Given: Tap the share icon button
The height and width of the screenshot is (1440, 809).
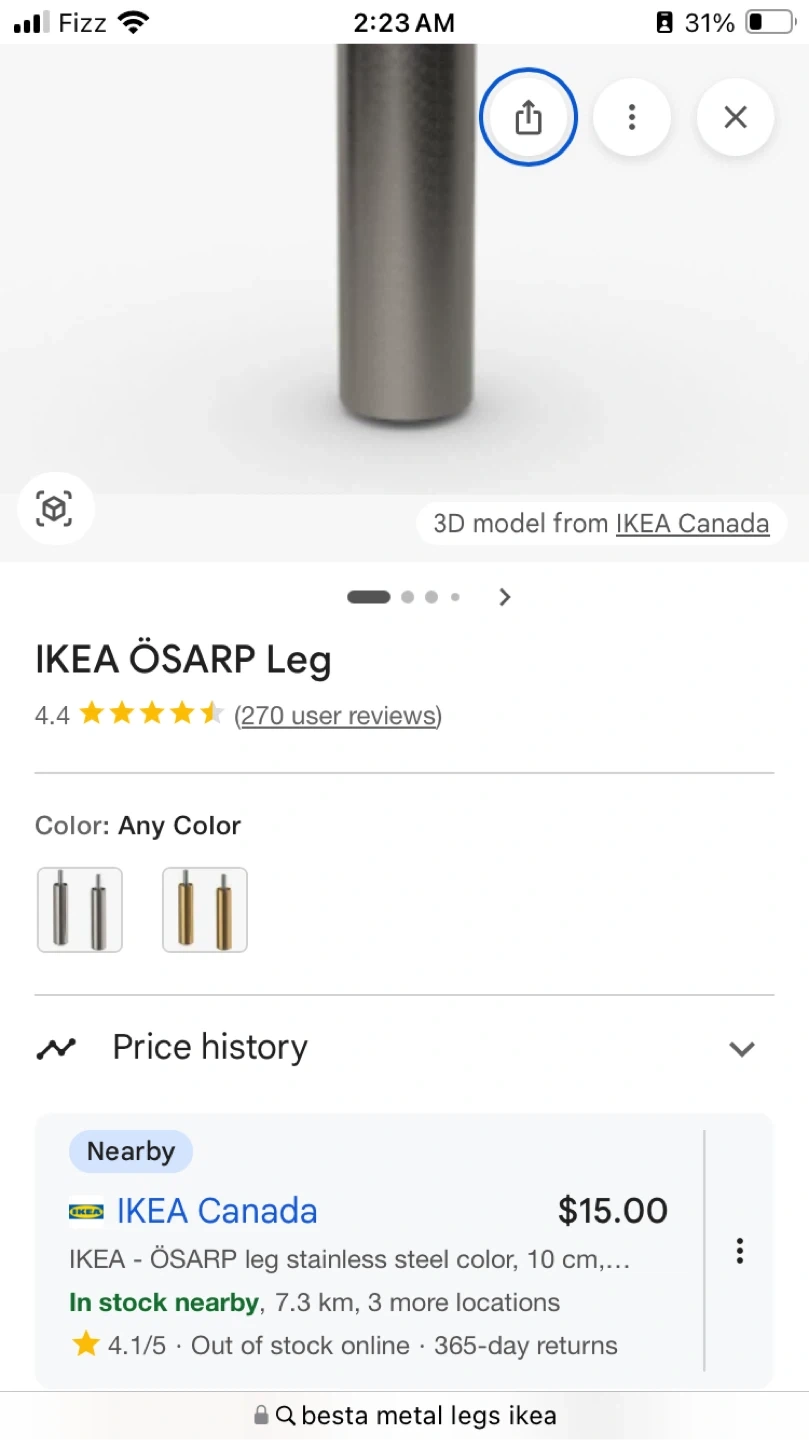Looking at the screenshot, I should click(528, 118).
